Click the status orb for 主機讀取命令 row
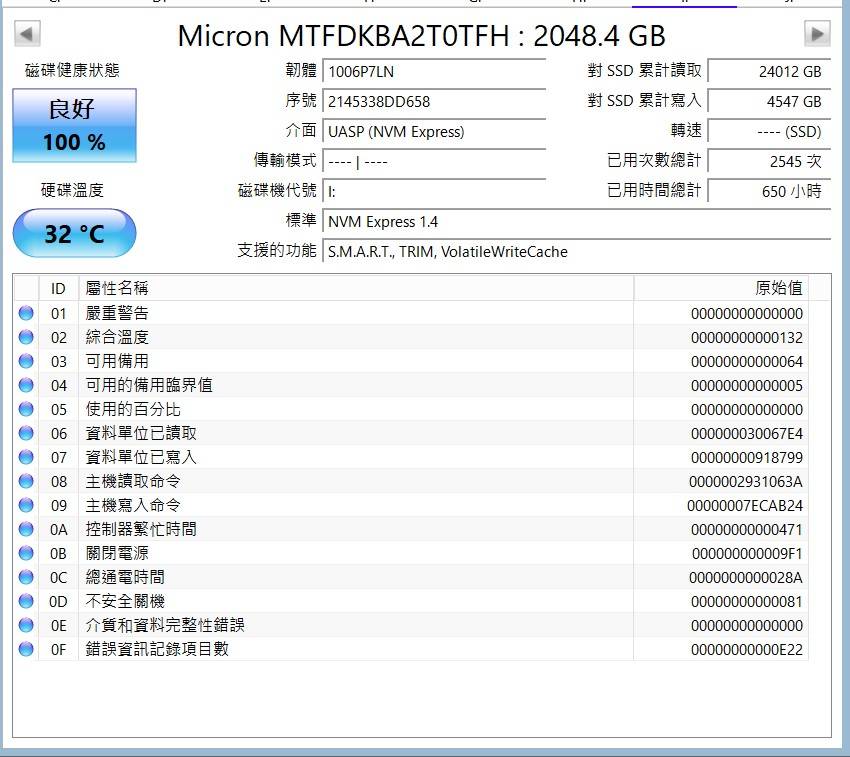850x757 pixels. coord(26,481)
